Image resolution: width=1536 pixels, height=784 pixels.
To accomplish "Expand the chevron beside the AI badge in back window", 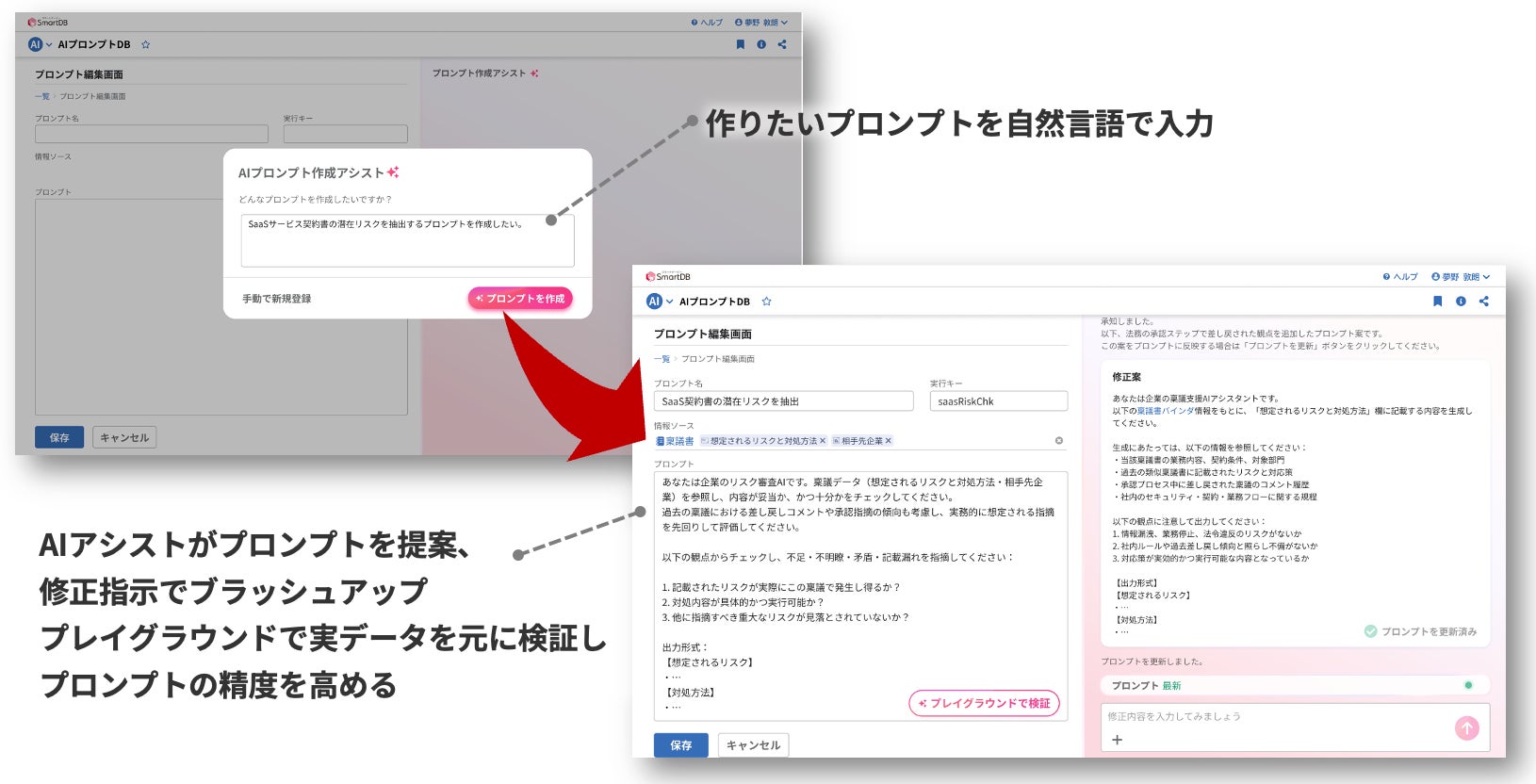I will [49, 44].
